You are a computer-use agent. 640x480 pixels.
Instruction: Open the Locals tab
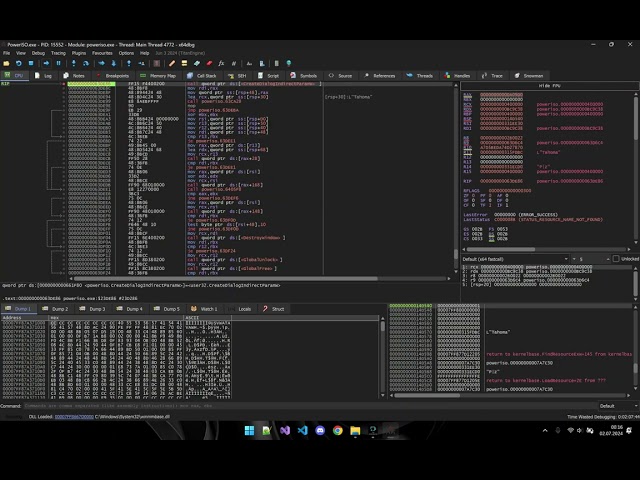click(240, 309)
